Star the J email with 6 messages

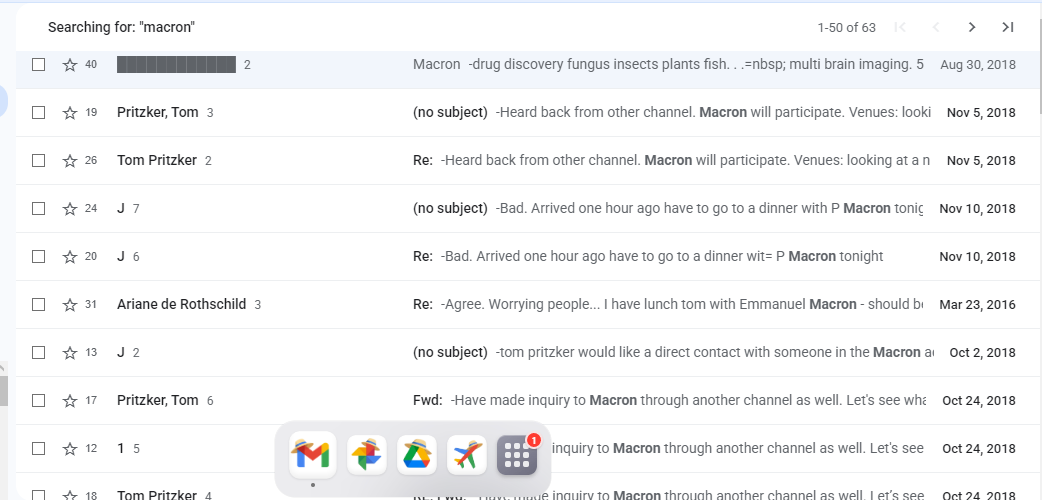click(x=70, y=256)
